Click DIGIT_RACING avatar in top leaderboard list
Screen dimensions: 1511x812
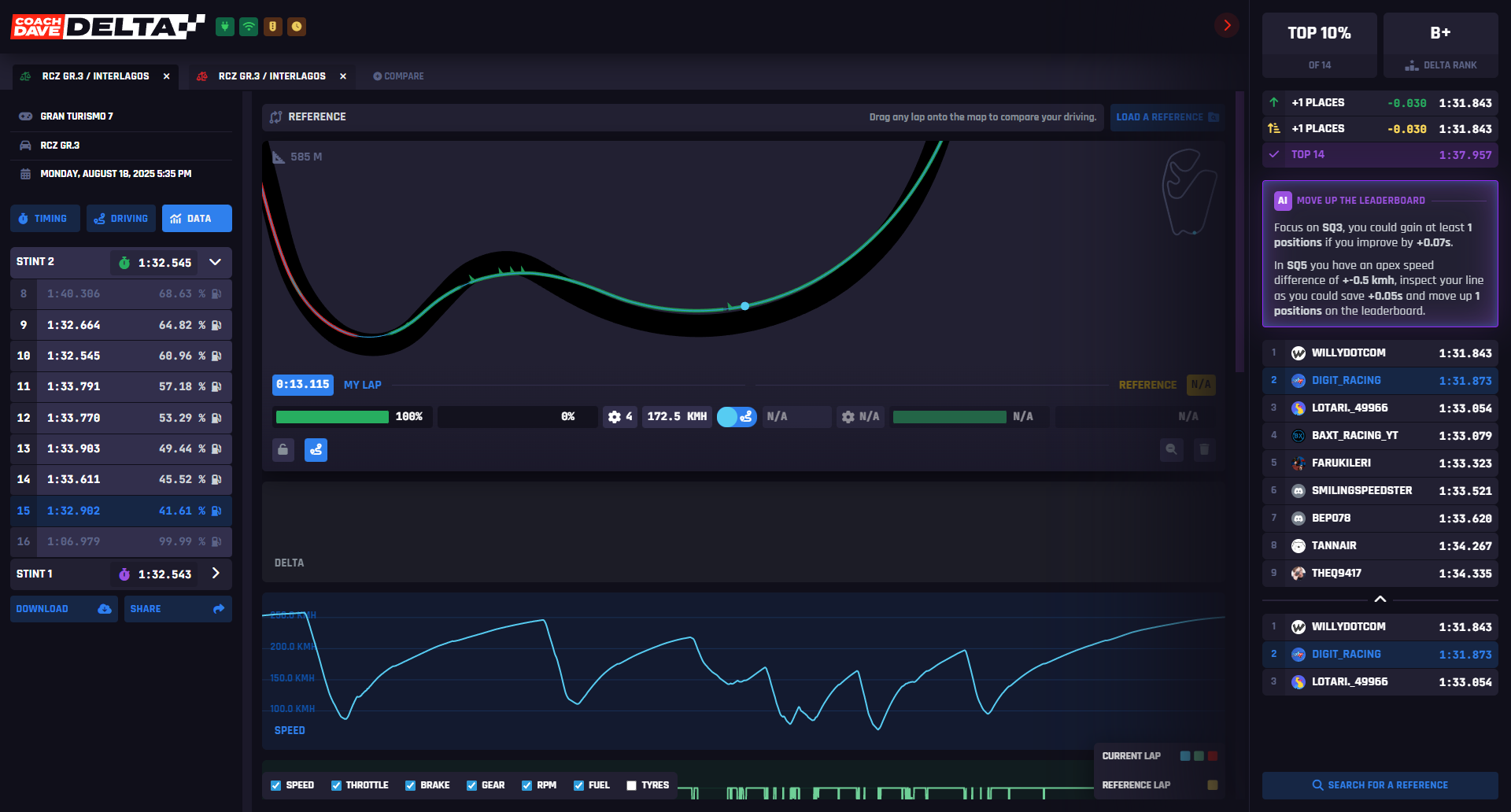tap(1299, 381)
